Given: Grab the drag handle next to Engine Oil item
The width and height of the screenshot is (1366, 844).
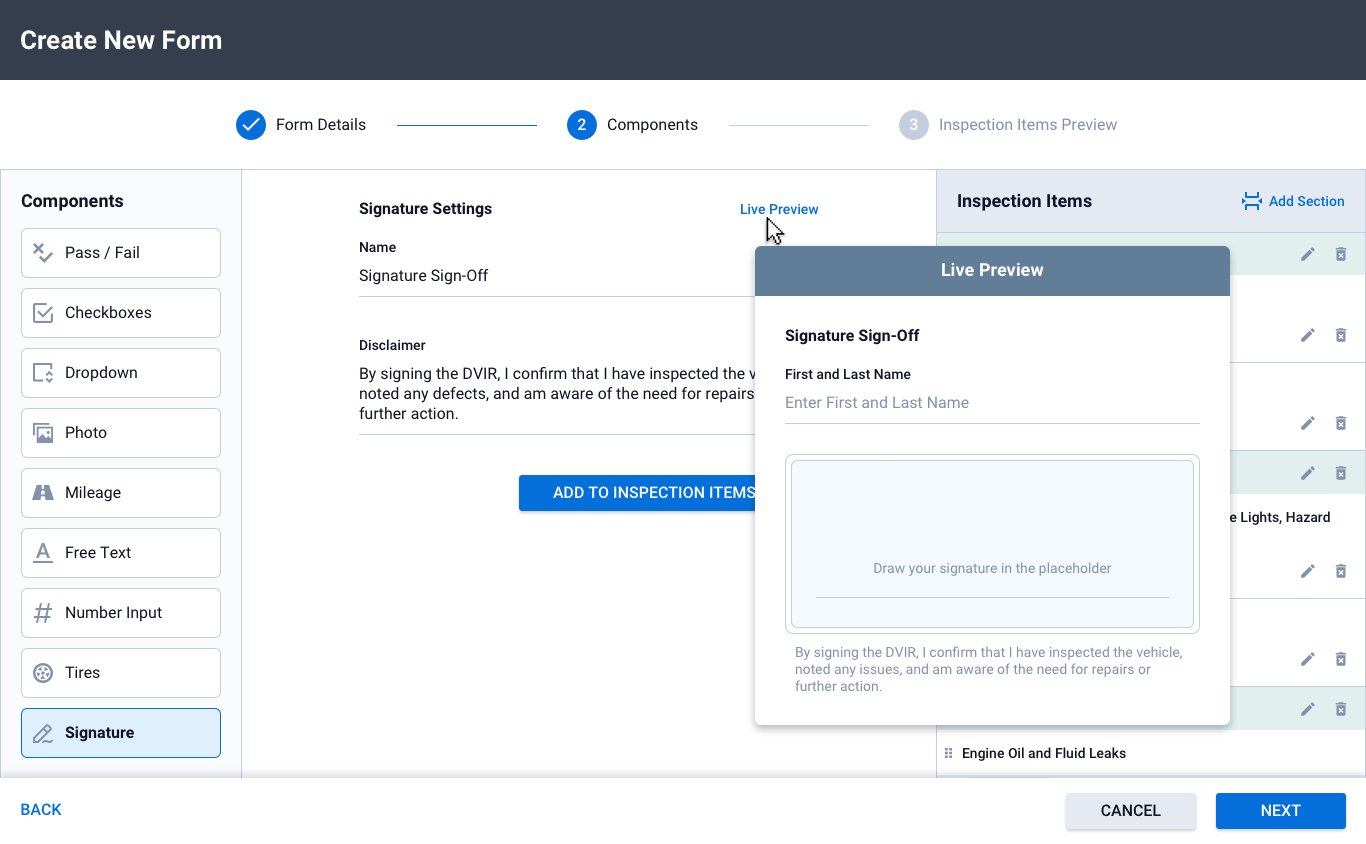Looking at the screenshot, I should point(947,753).
